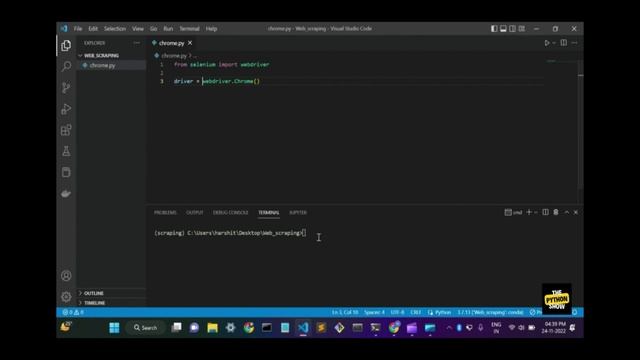Screen dimensions: 640x360
Task: Click the new terminal plus icon
Action: (529, 212)
